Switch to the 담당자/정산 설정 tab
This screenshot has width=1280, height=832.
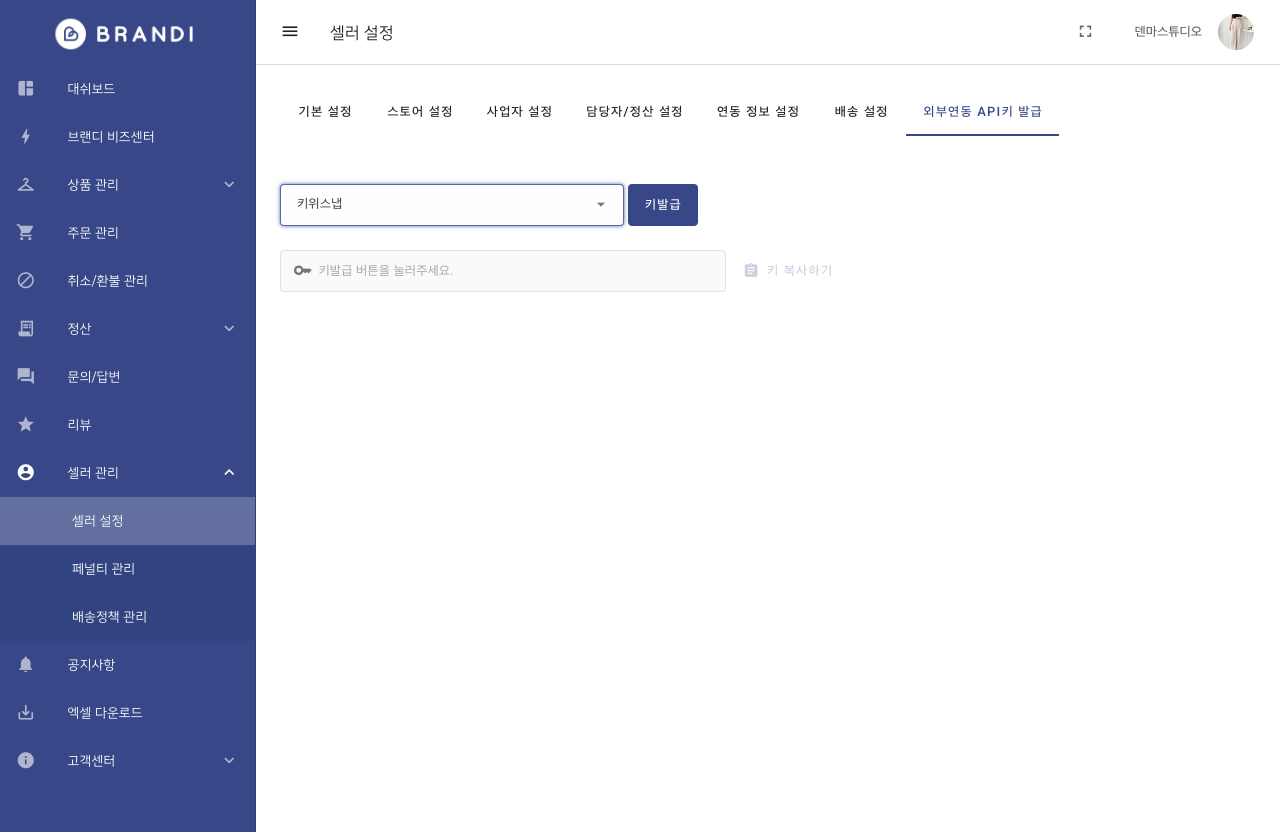[x=634, y=111]
